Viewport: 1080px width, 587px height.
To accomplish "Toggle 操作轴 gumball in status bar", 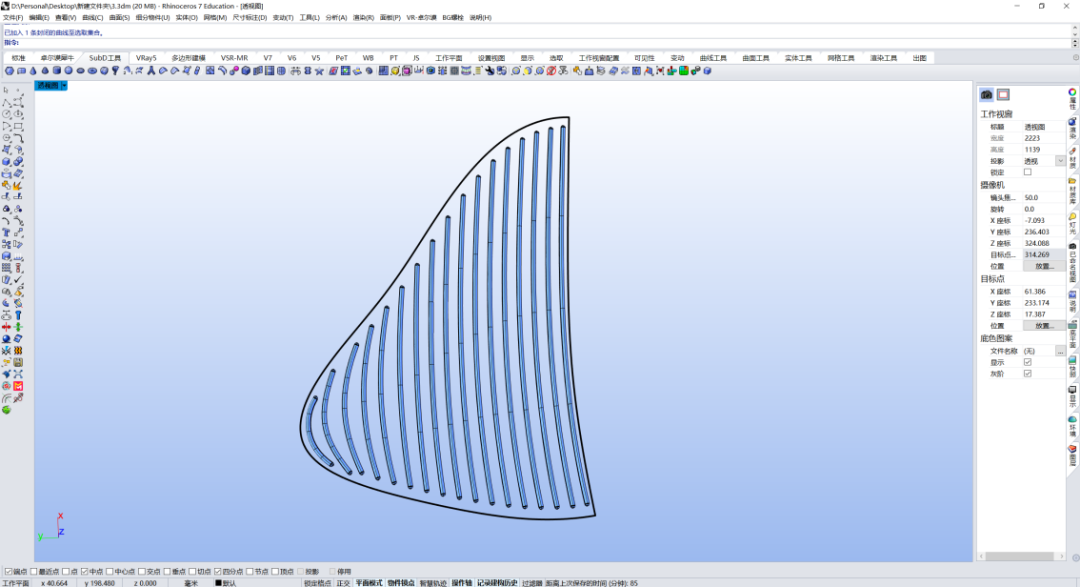I will [461, 583].
